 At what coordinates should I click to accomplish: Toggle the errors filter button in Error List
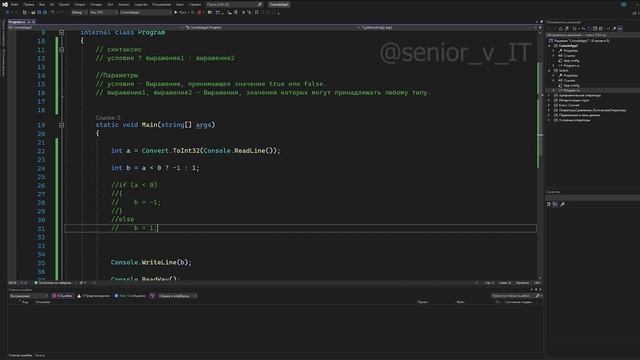pyautogui.click(x=62, y=296)
